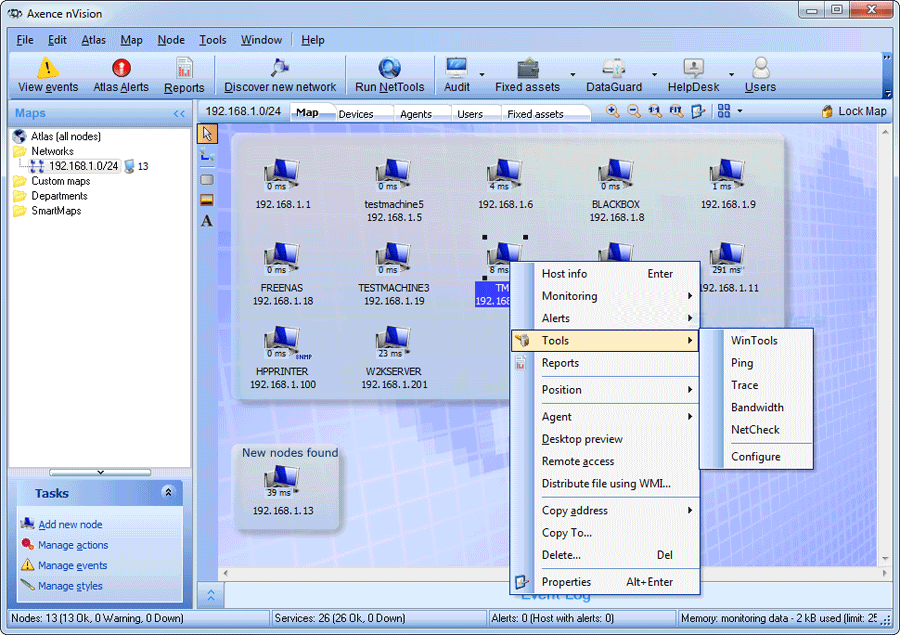
Task: Select the text 'A' tool on map sidebar
Action: [207, 221]
